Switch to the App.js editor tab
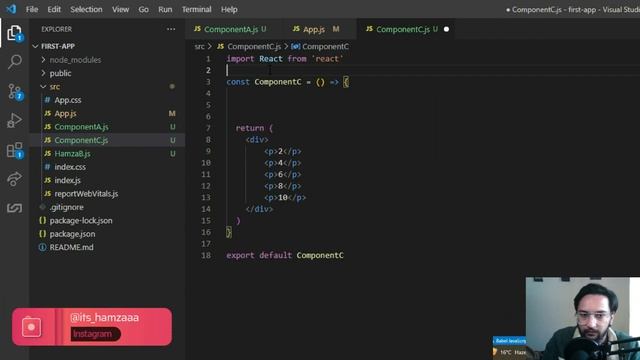Screen dimensions: 640x360 click(320, 29)
